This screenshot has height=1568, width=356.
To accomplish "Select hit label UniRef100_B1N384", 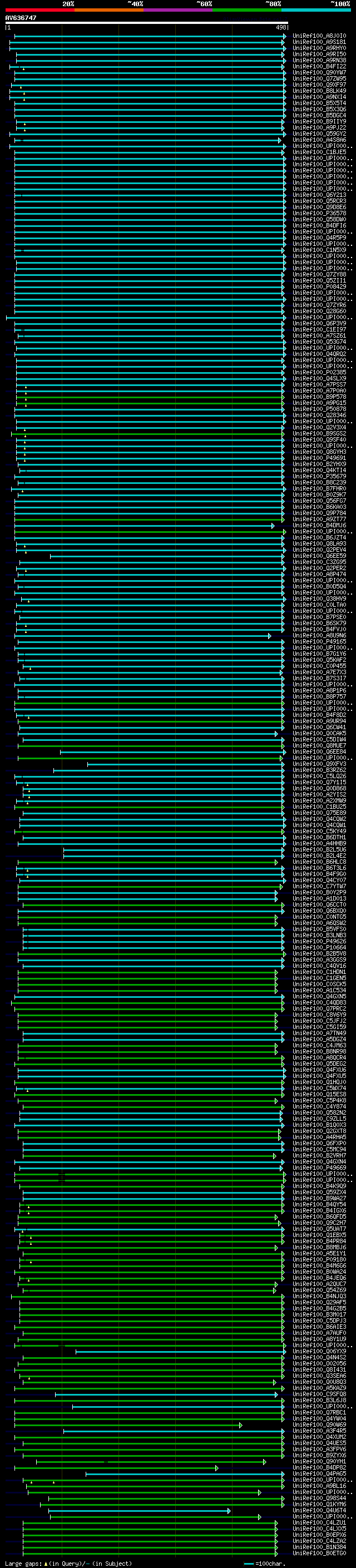I will (319, 1547).
